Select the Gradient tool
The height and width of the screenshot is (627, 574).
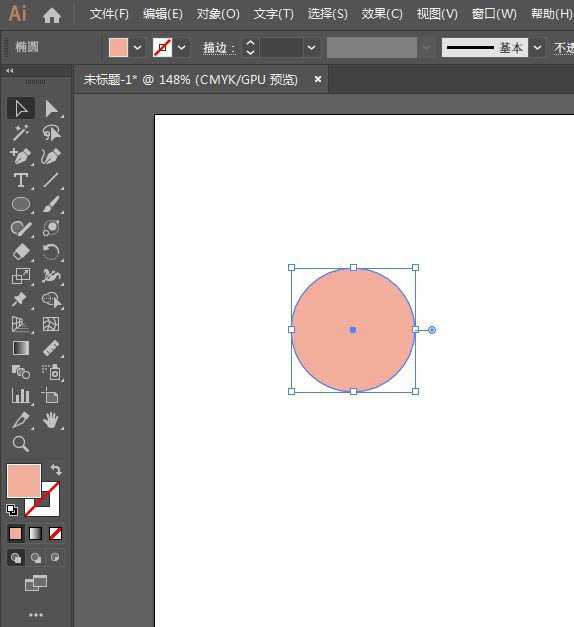pyautogui.click(x=21, y=348)
